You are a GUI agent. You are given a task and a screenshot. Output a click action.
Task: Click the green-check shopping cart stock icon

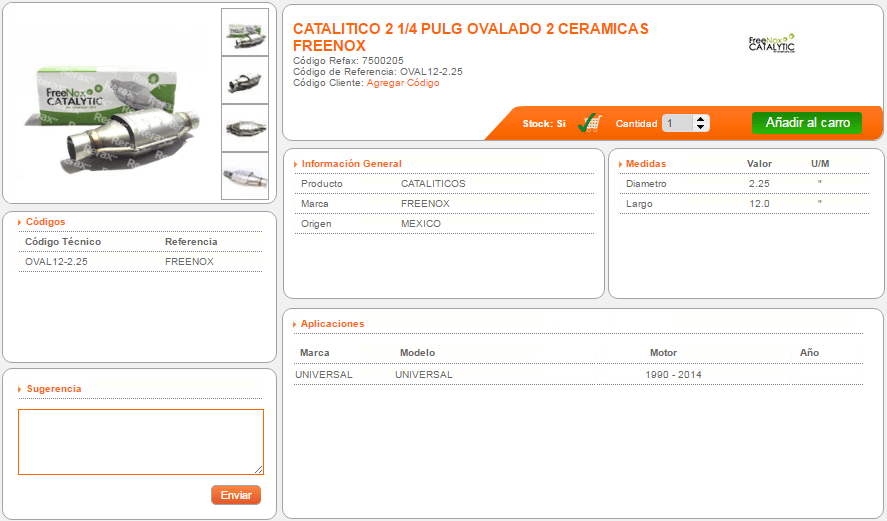click(x=590, y=123)
